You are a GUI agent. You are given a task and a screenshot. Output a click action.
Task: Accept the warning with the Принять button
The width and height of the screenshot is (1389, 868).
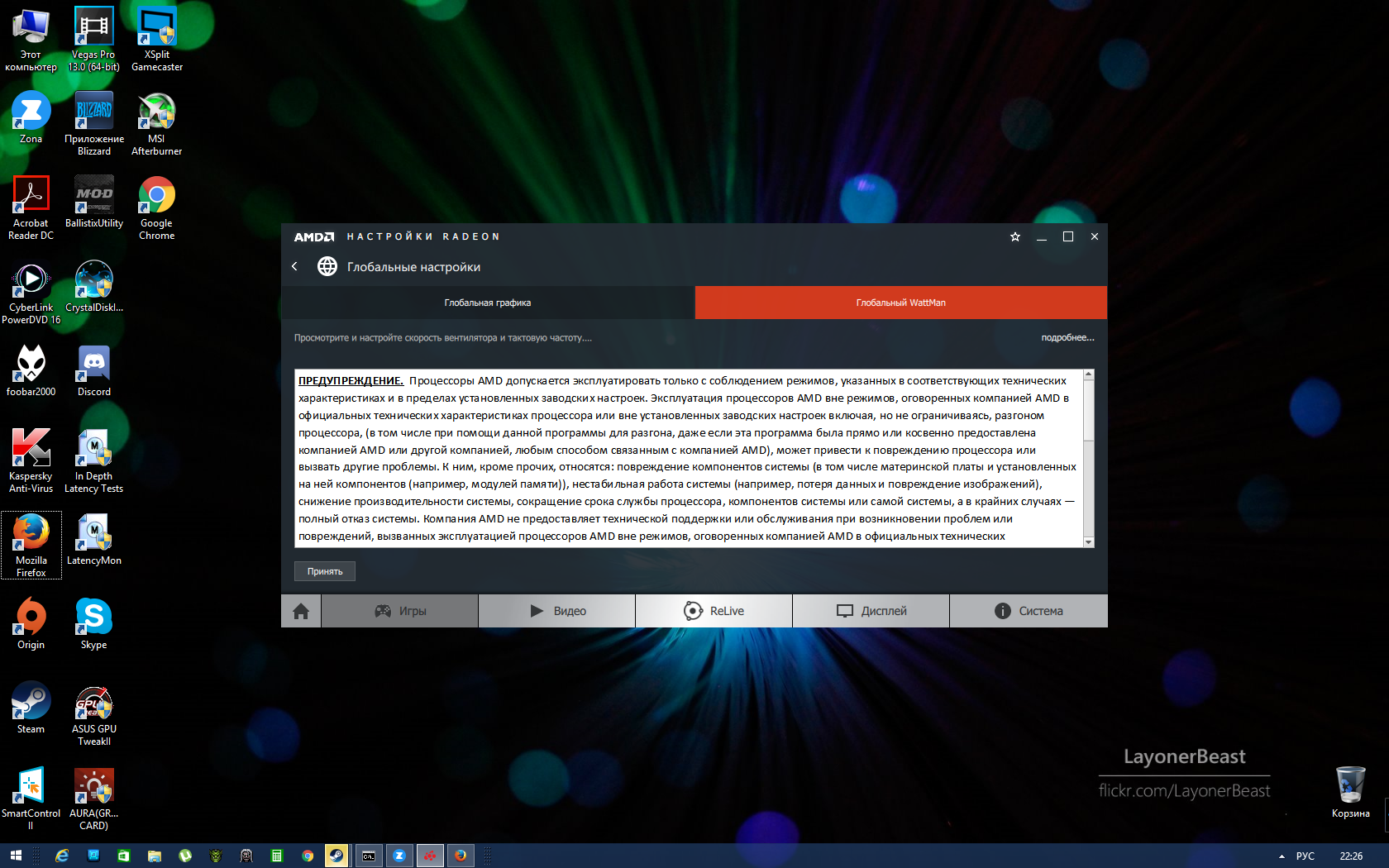(x=325, y=571)
